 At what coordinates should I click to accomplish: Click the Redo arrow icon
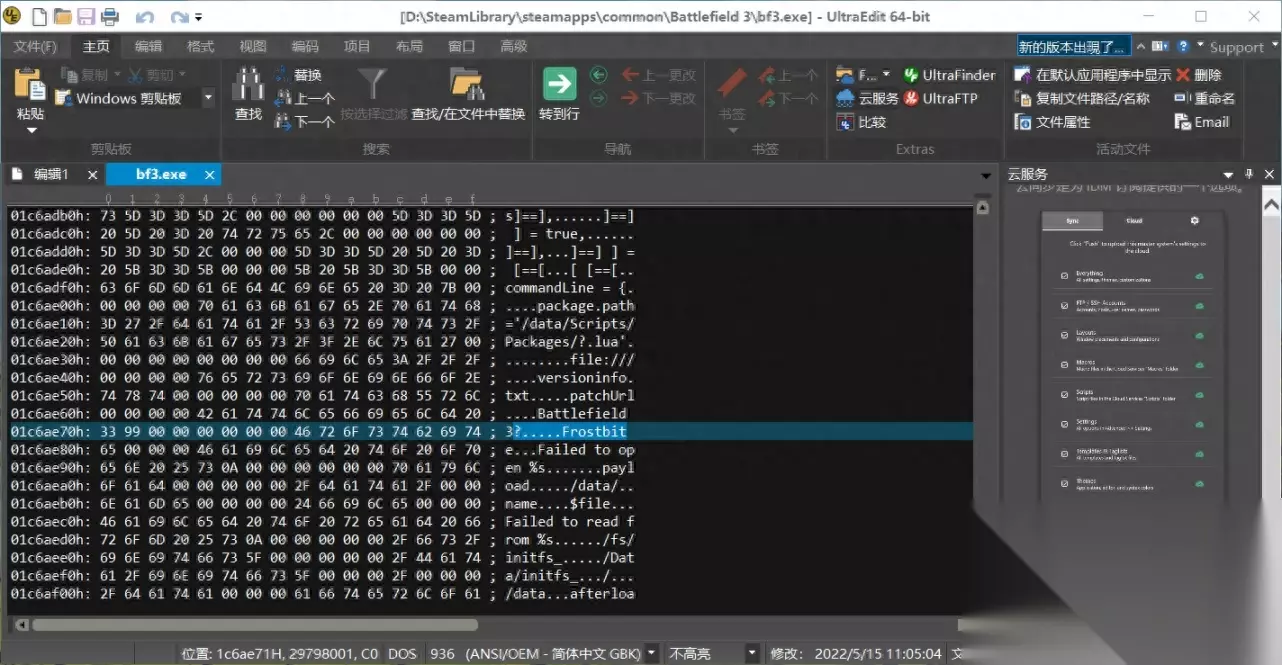[x=179, y=17]
